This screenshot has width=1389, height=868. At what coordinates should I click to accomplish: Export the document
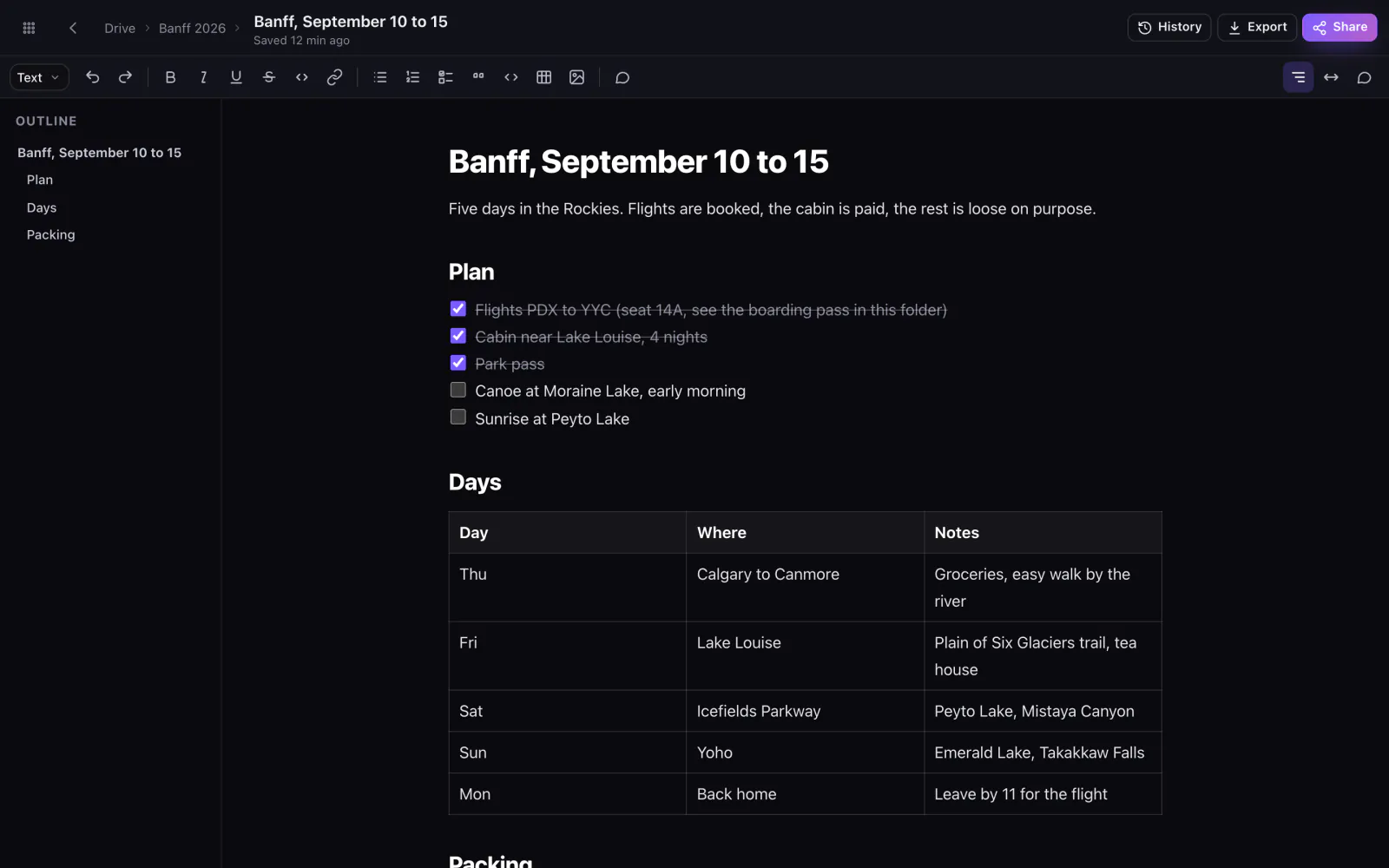(1257, 27)
